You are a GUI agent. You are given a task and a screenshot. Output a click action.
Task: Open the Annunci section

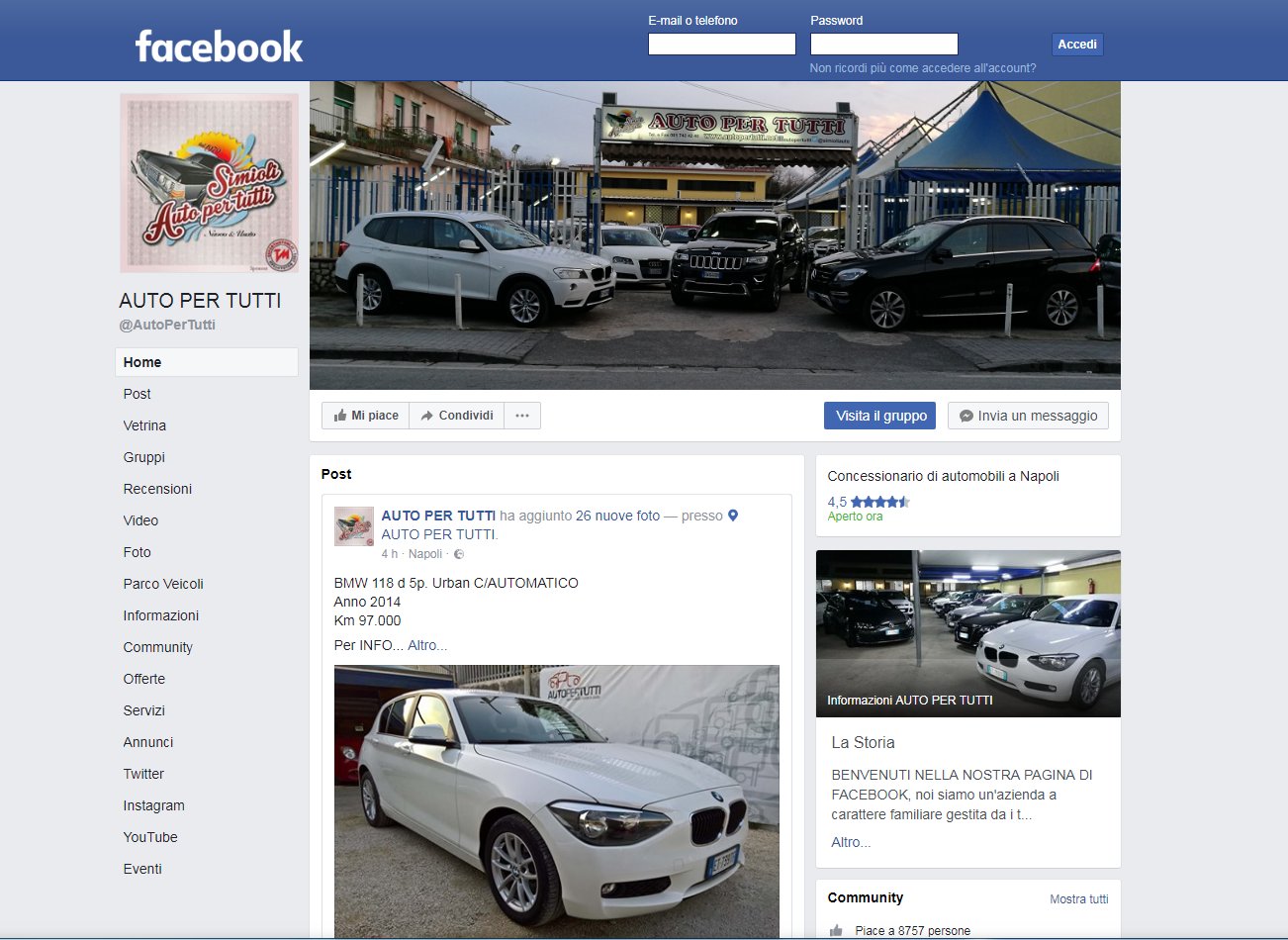[148, 742]
